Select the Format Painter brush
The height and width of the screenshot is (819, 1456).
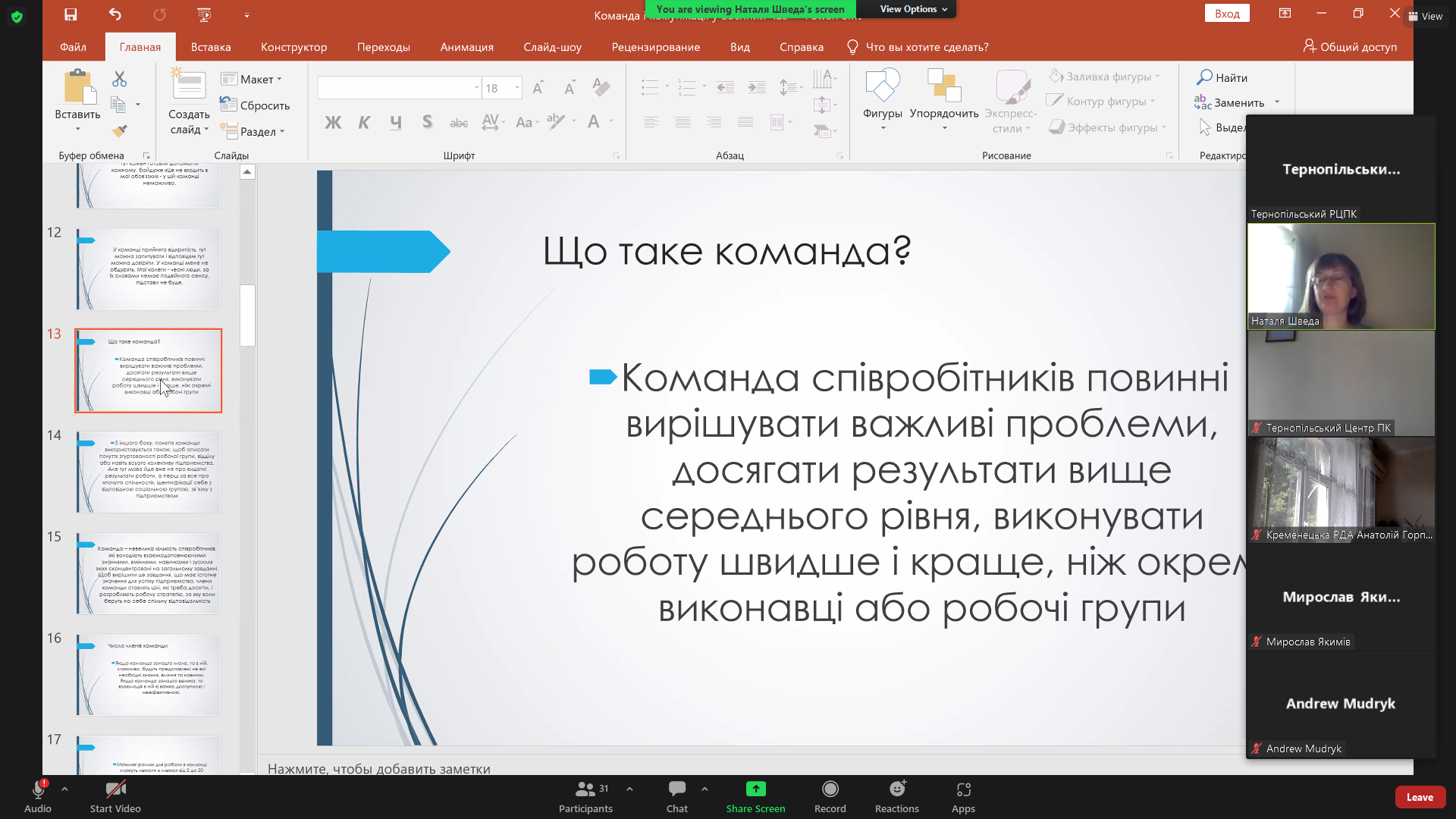click(x=119, y=130)
